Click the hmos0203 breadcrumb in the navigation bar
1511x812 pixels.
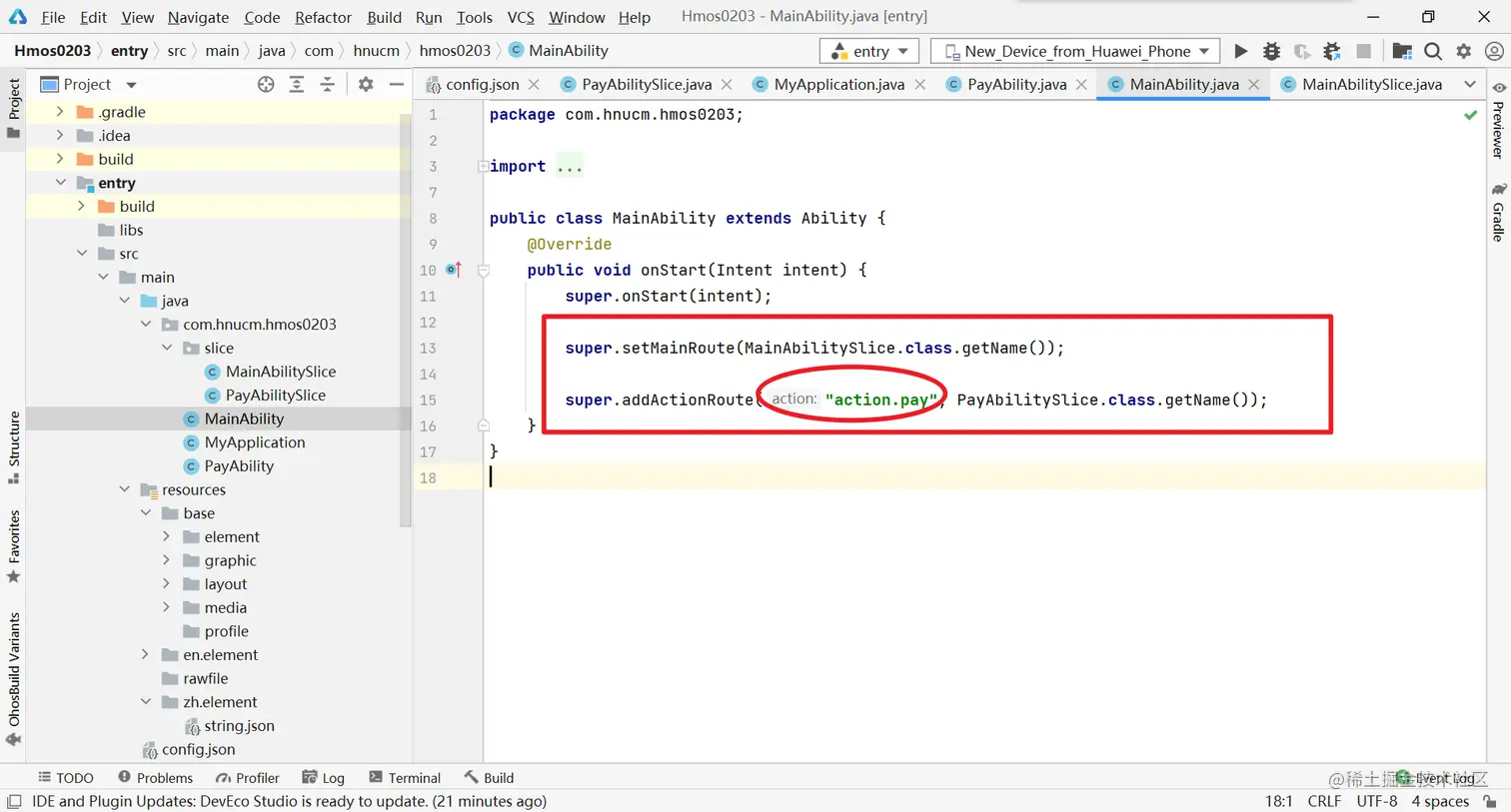coord(455,51)
